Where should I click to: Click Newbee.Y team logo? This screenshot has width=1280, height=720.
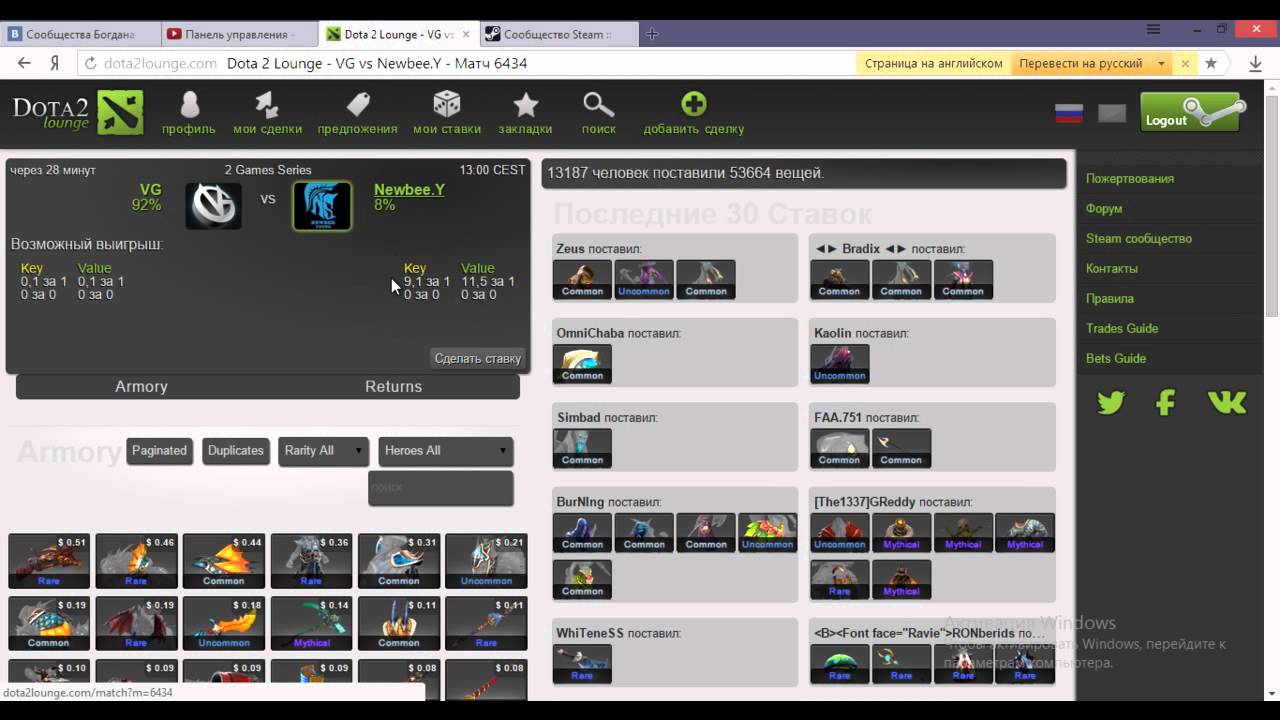pyautogui.click(x=322, y=206)
